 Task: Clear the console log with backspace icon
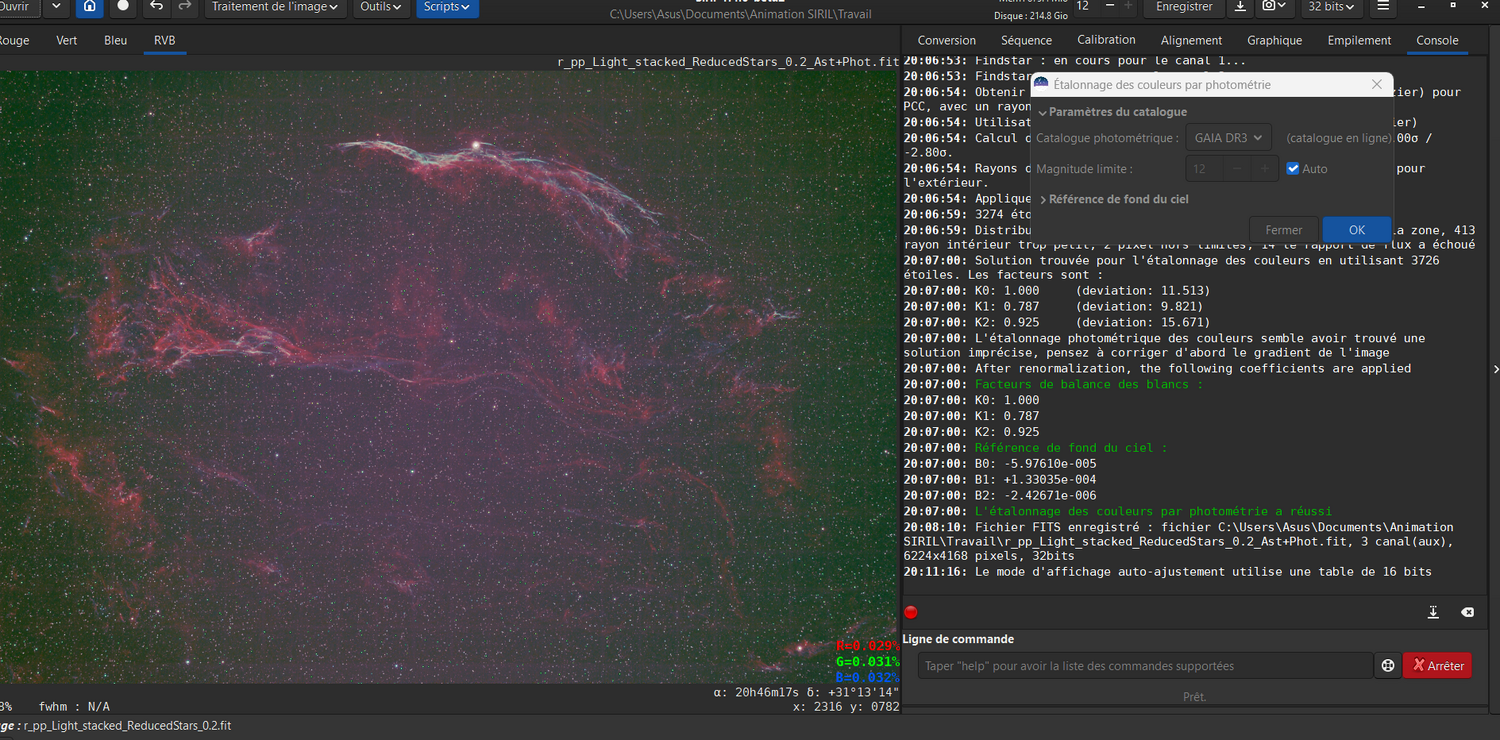(1467, 612)
